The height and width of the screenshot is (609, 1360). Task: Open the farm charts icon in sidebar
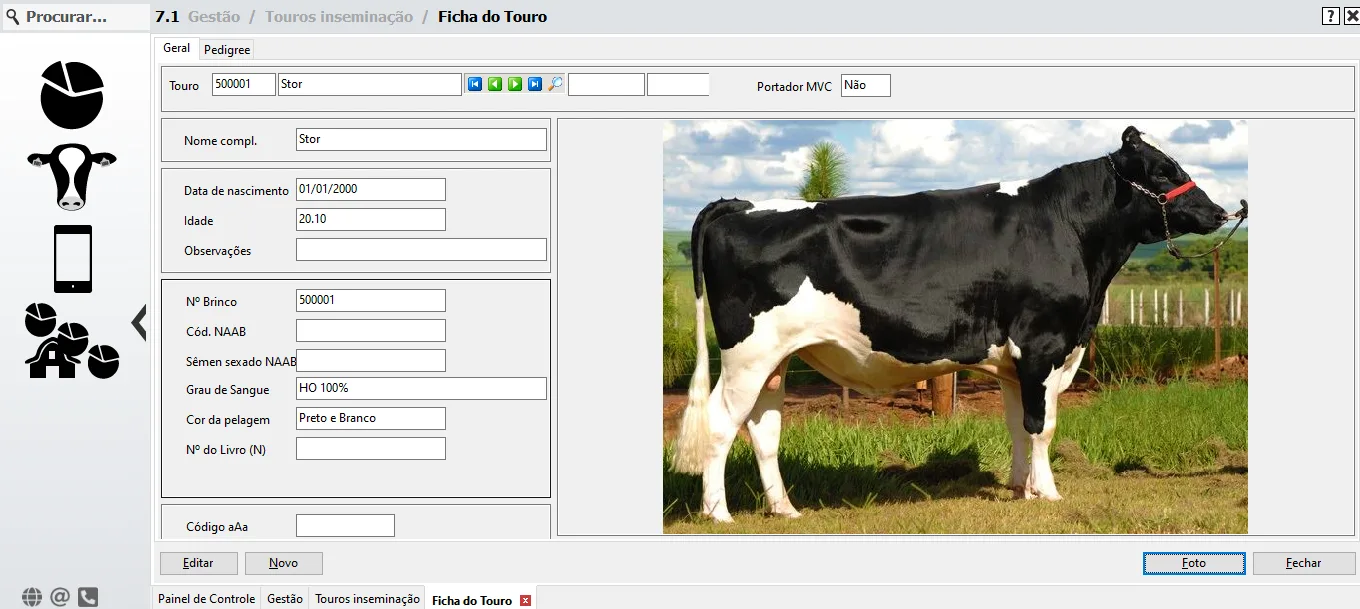[72, 341]
